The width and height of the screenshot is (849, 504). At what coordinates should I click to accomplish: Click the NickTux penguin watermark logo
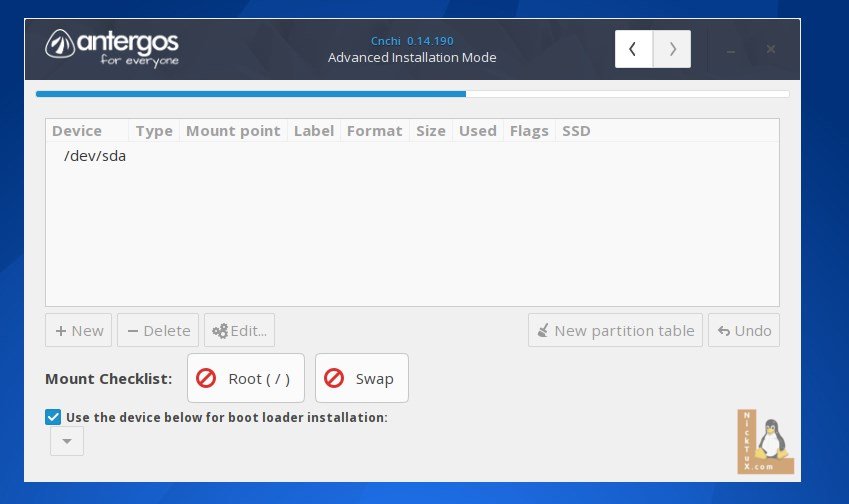(766, 442)
